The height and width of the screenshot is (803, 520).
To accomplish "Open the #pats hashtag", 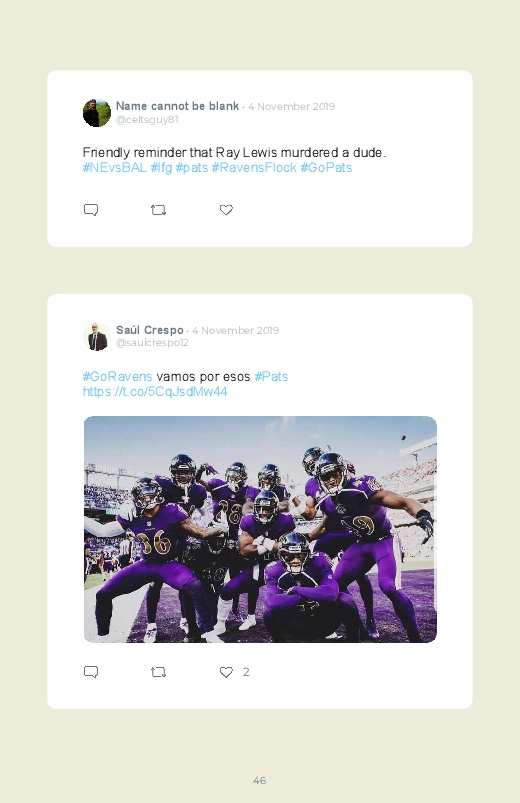I will coord(192,167).
